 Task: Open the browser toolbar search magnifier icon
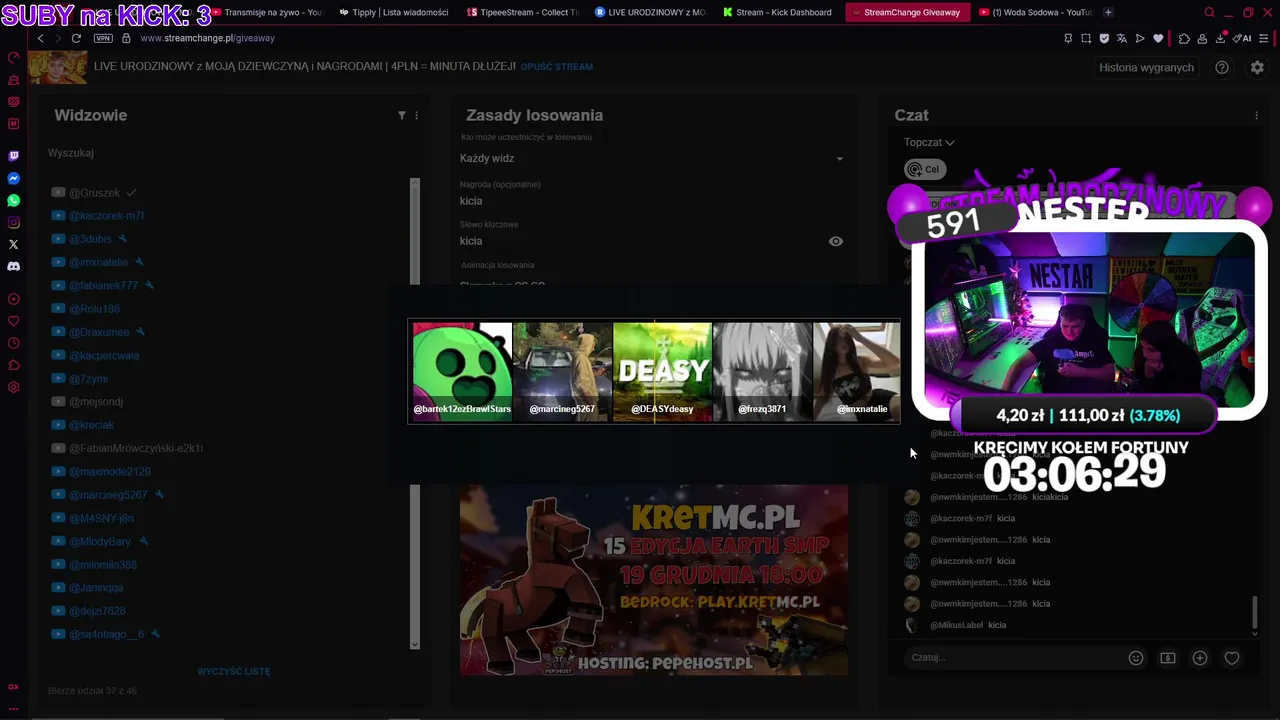1209,12
